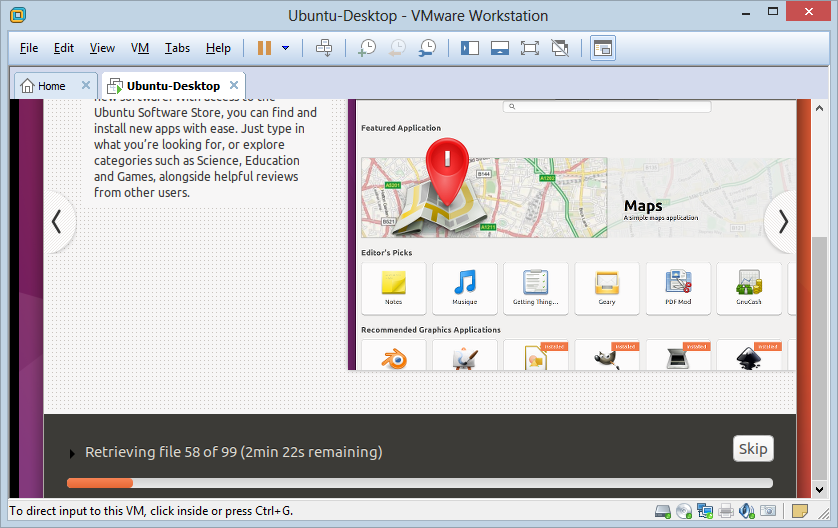Click the hard disk status icon
The height and width of the screenshot is (528, 838).
[663, 511]
